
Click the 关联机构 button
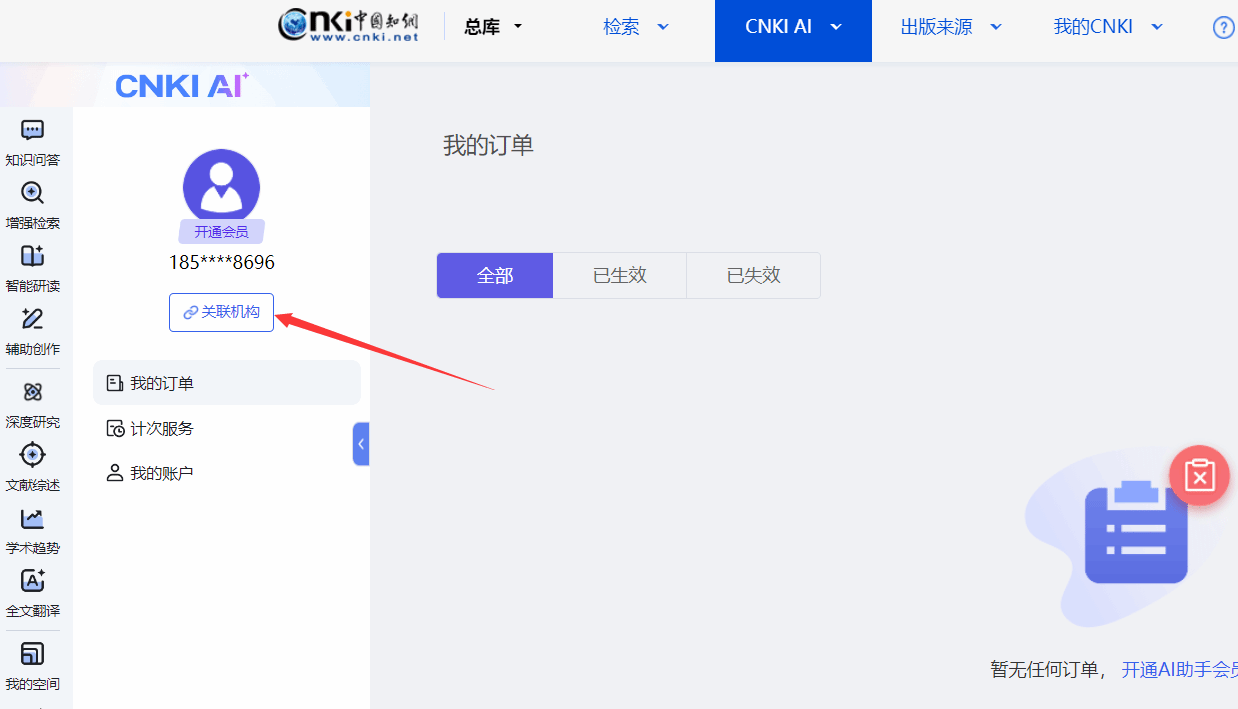point(221,312)
